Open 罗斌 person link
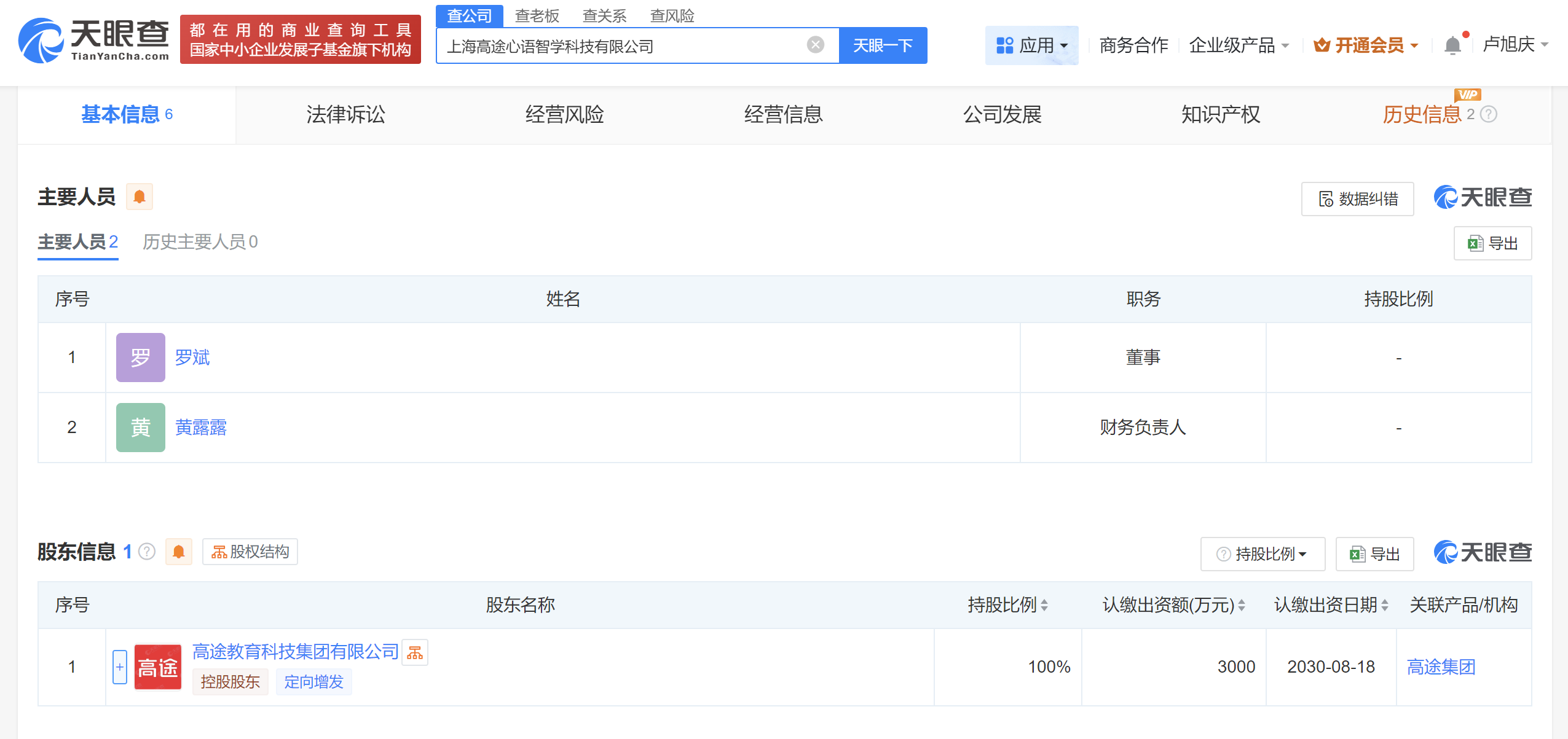This screenshot has width=1568, height=739. coord(192,358)
